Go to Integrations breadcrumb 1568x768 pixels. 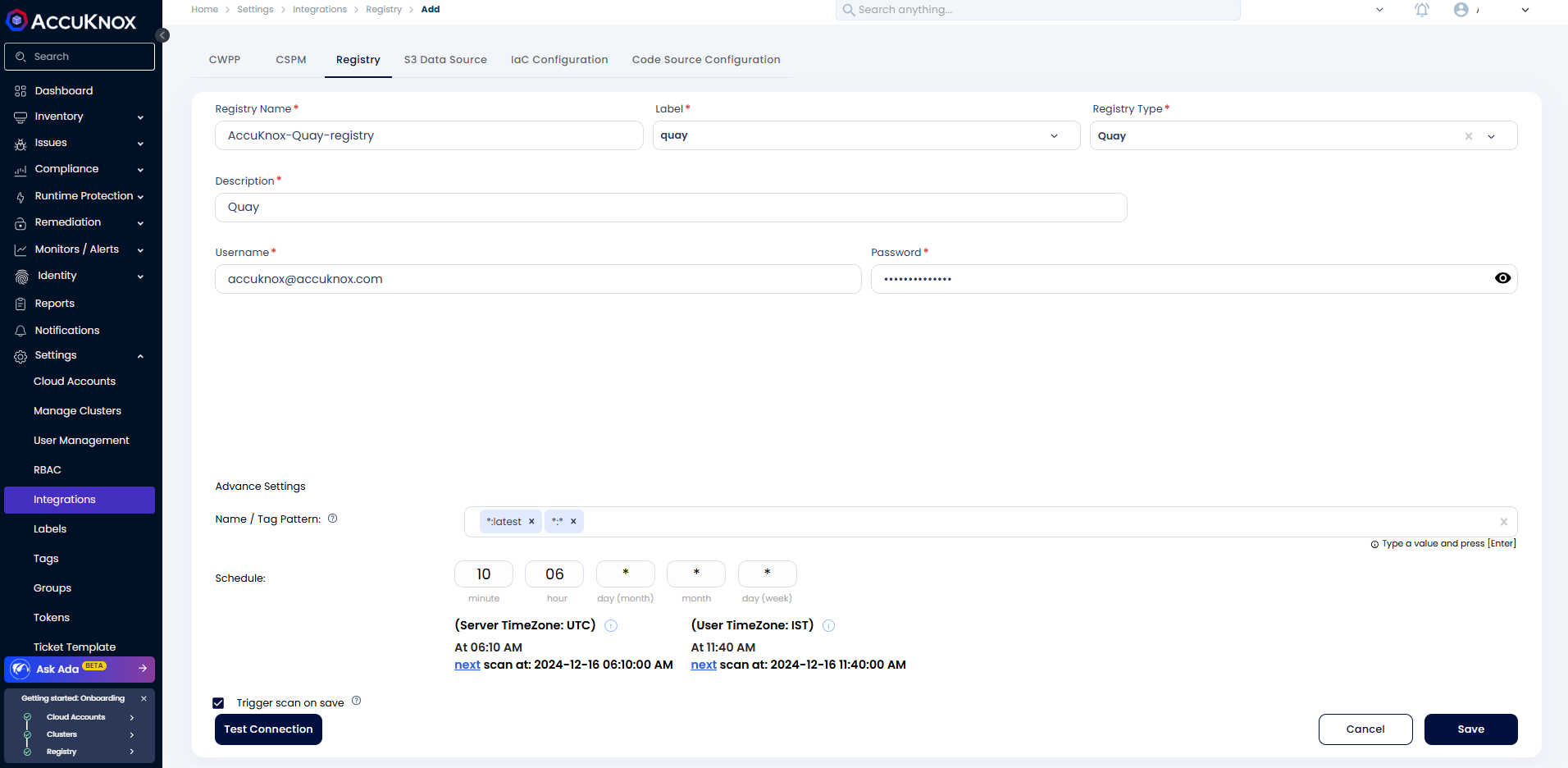[x=320, y=10]
